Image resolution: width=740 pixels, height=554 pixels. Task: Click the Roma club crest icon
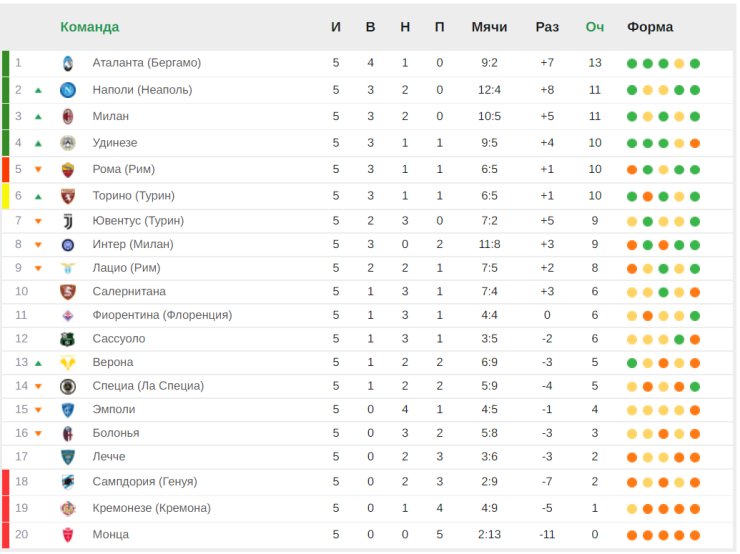pos(68,169)
